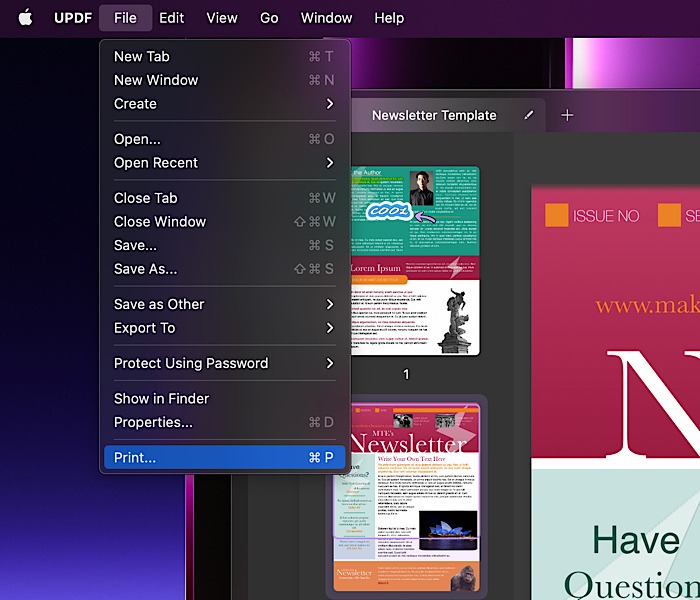700x600 pixels.
Task: Open the Help menu
Action: pyautogui.click(x=389, y=18)
